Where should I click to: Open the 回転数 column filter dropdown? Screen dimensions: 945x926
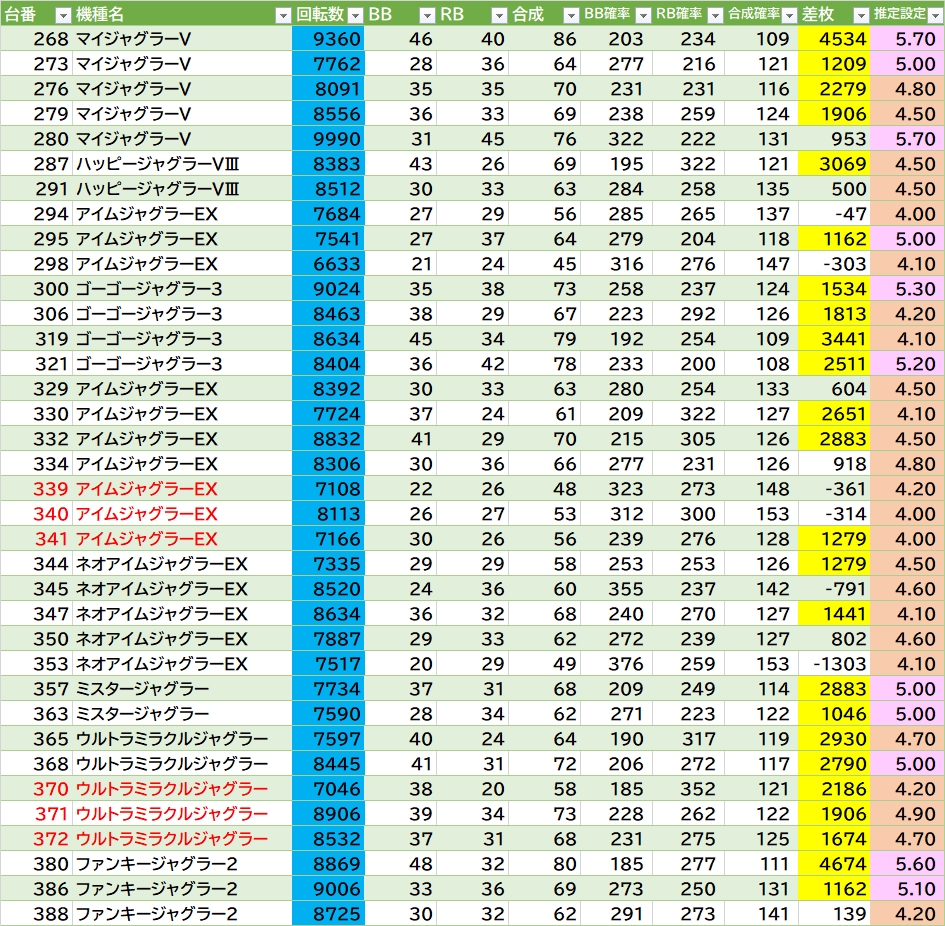coord(356,16)
